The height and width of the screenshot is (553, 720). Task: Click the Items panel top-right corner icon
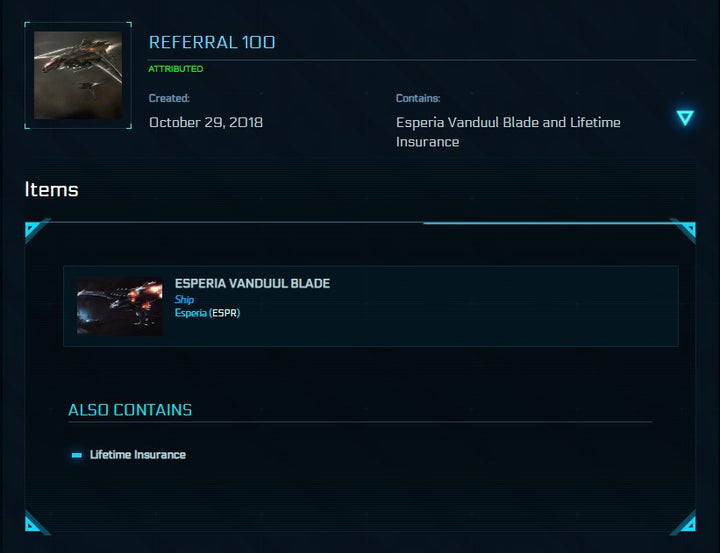click(x=684, y=231)
